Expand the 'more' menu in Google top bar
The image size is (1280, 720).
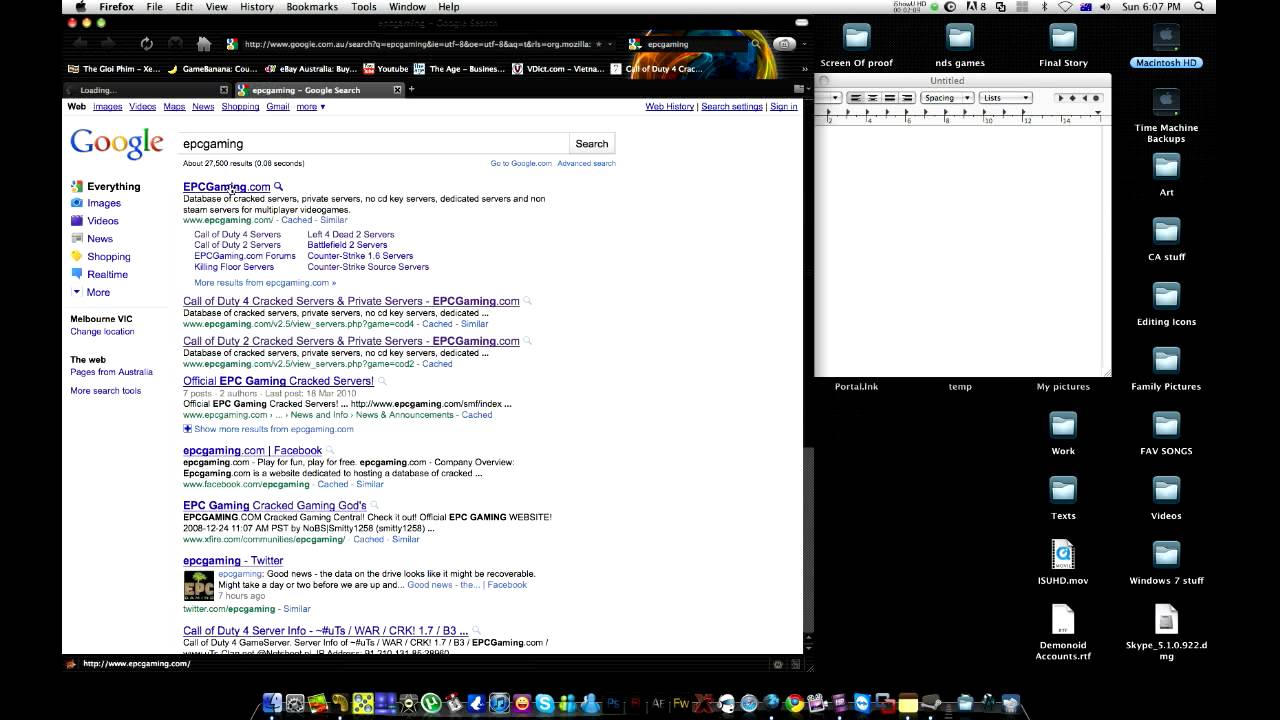311,107
